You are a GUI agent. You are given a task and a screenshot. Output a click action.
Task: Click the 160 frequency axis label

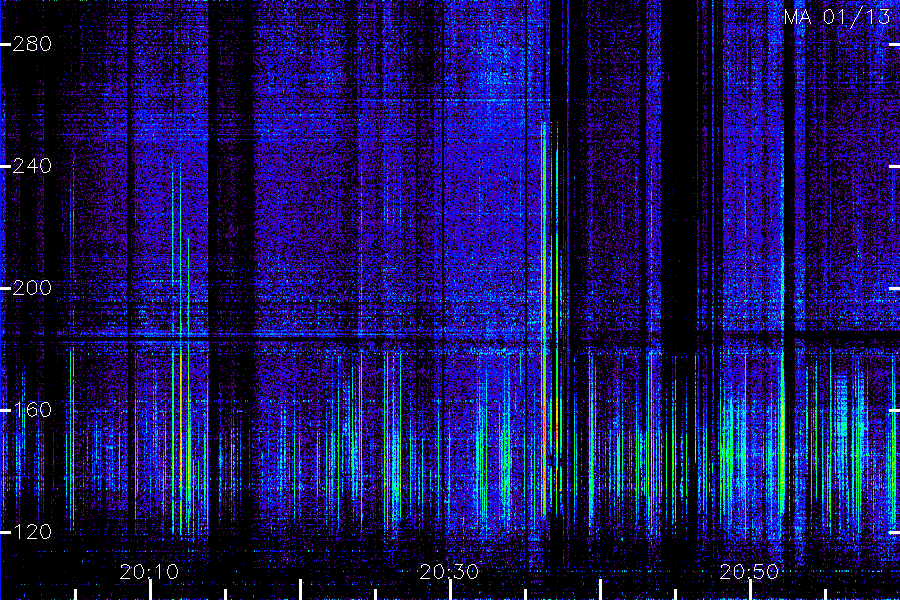pyautogui.click(x=32, y=409)
